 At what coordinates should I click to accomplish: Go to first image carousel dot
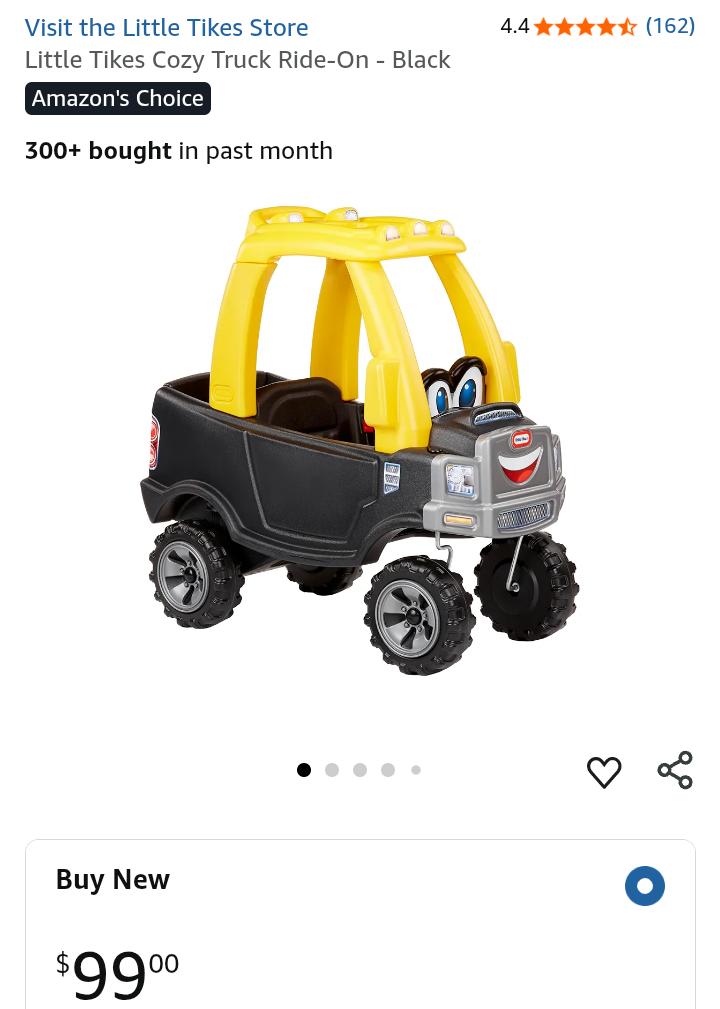click(x=304, y=770)
